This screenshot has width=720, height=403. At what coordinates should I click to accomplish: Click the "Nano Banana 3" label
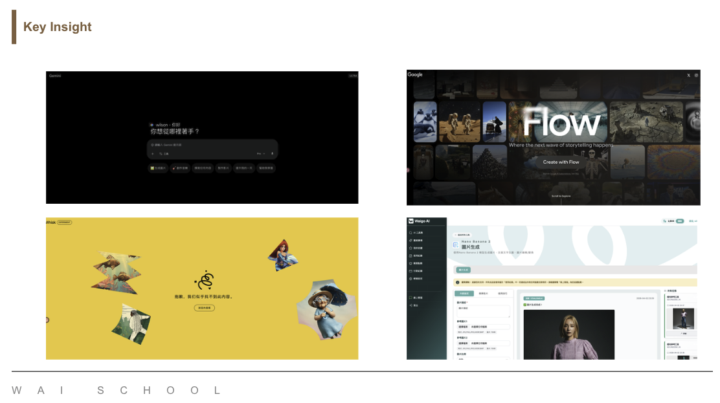pos(476,241)
